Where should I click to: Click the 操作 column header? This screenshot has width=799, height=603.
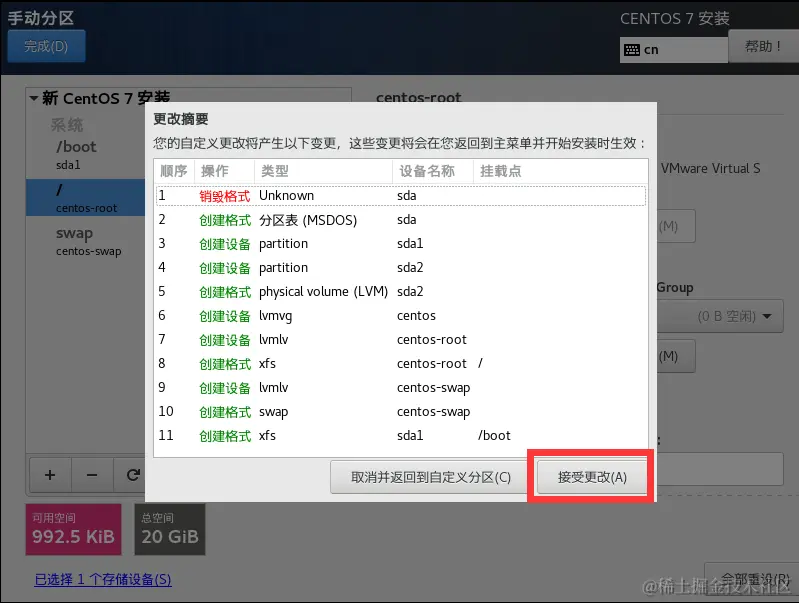pyautogui.click(x=224, y=171)
